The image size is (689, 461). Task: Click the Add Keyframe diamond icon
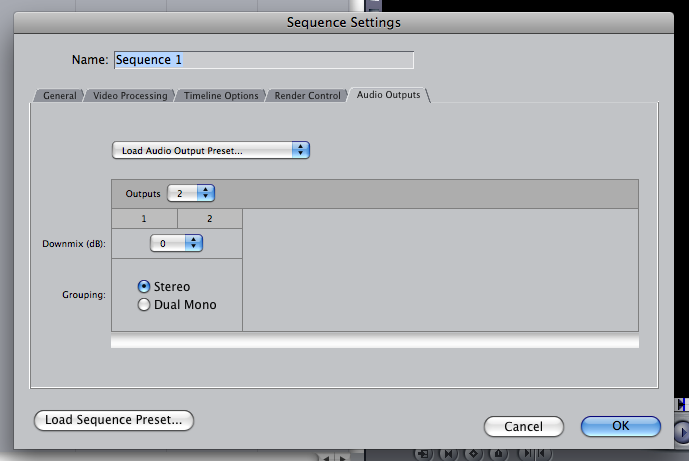coord(471,454)
